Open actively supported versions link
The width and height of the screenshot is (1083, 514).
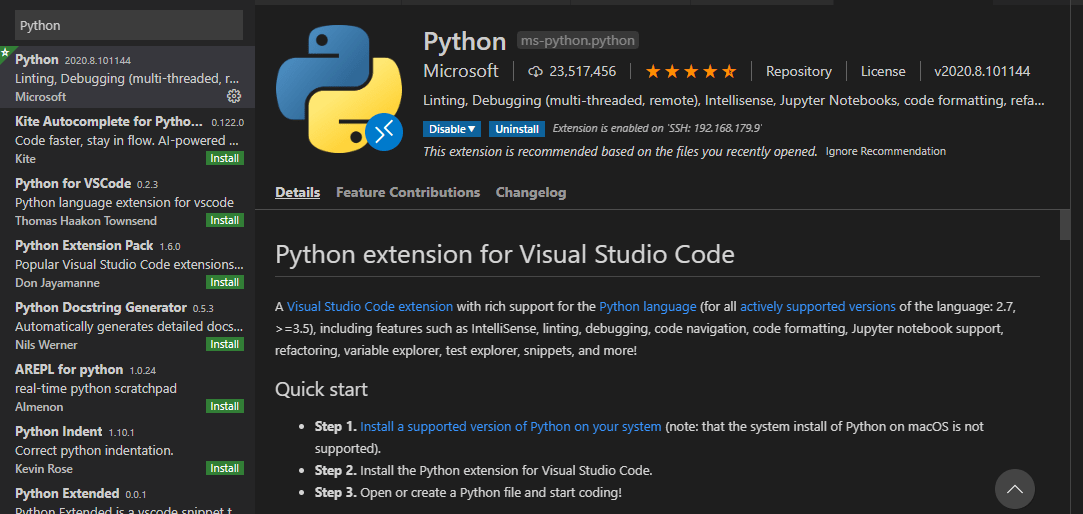818,306
